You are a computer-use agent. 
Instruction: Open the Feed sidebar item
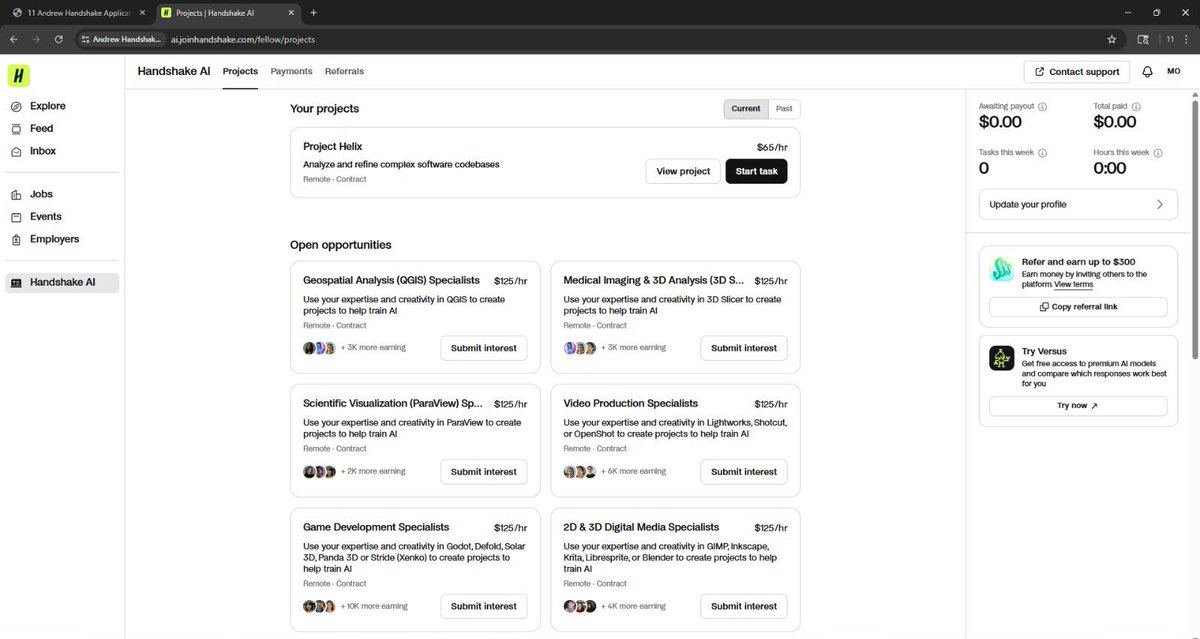[x=32, y=128]
